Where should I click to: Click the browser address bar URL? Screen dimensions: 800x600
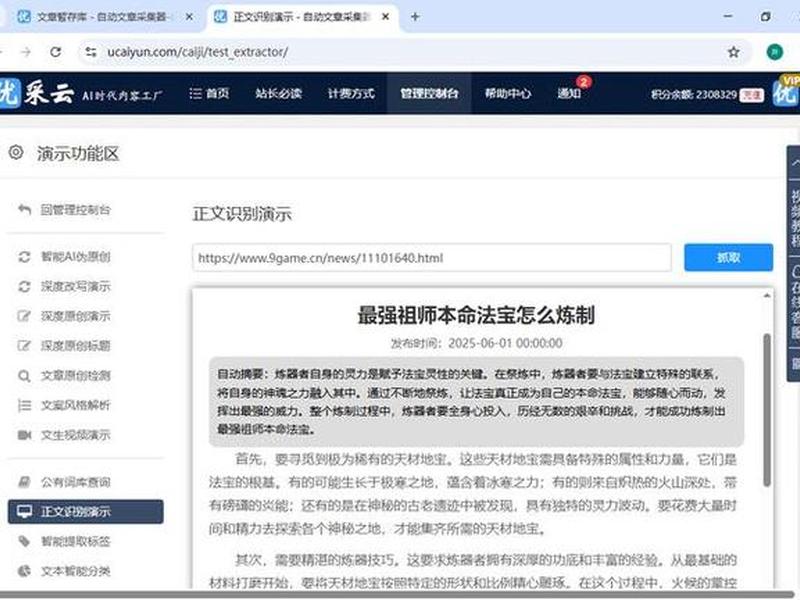pos(197,52)
